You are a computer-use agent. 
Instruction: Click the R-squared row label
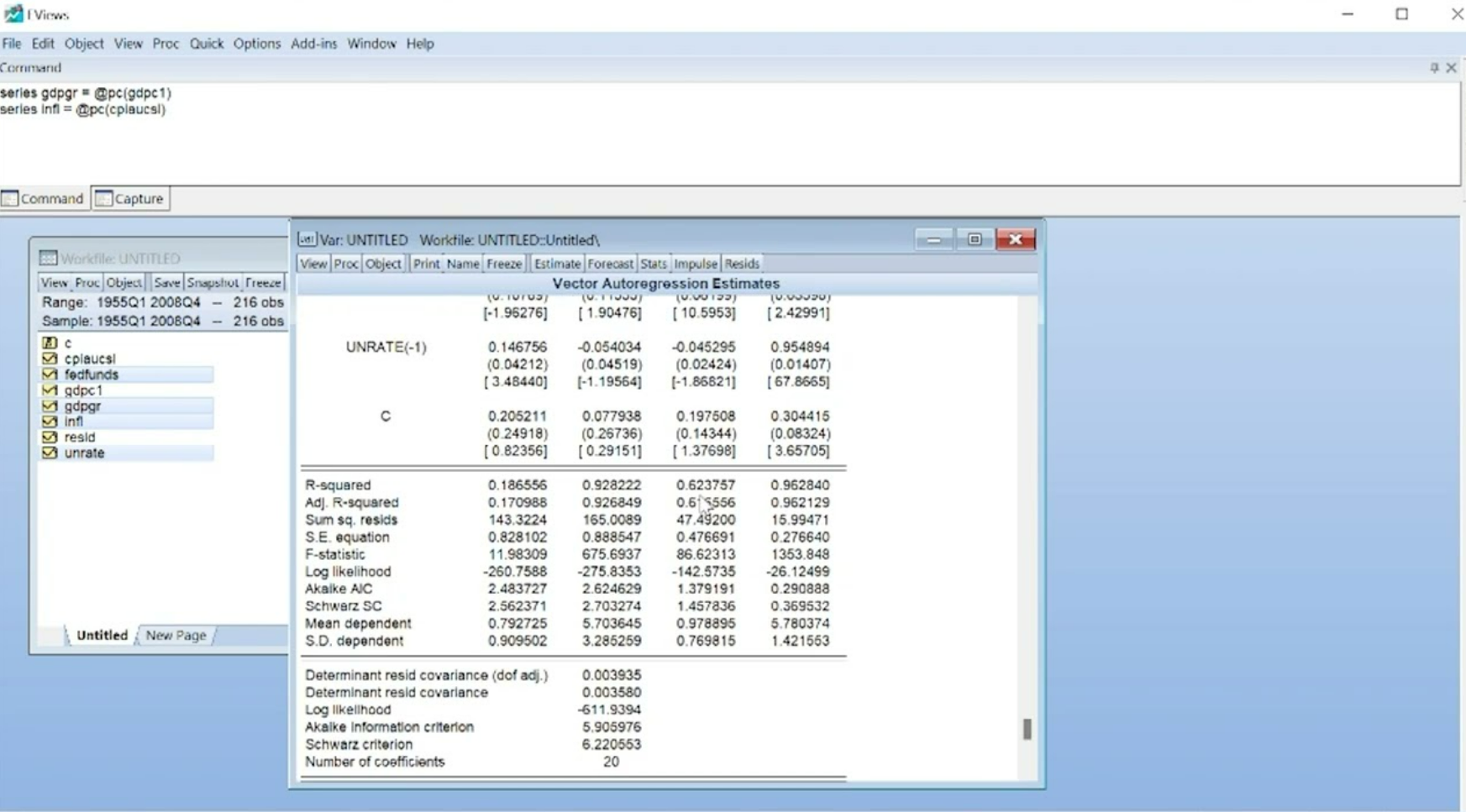tap(338, 485)
